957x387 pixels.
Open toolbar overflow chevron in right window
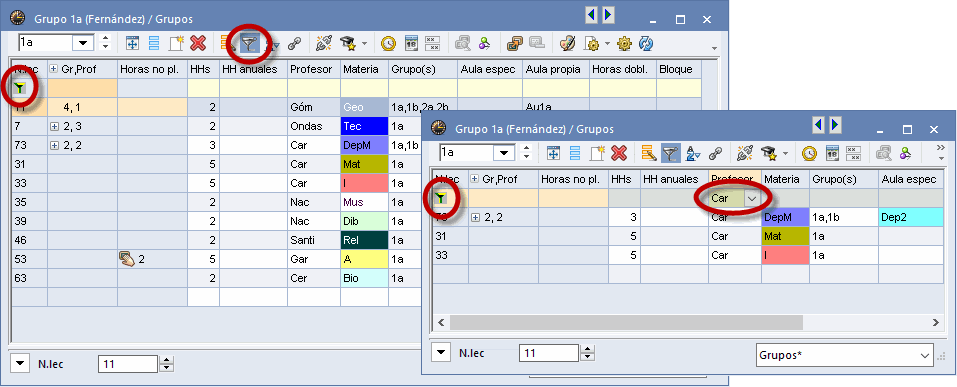click(941, 147)
